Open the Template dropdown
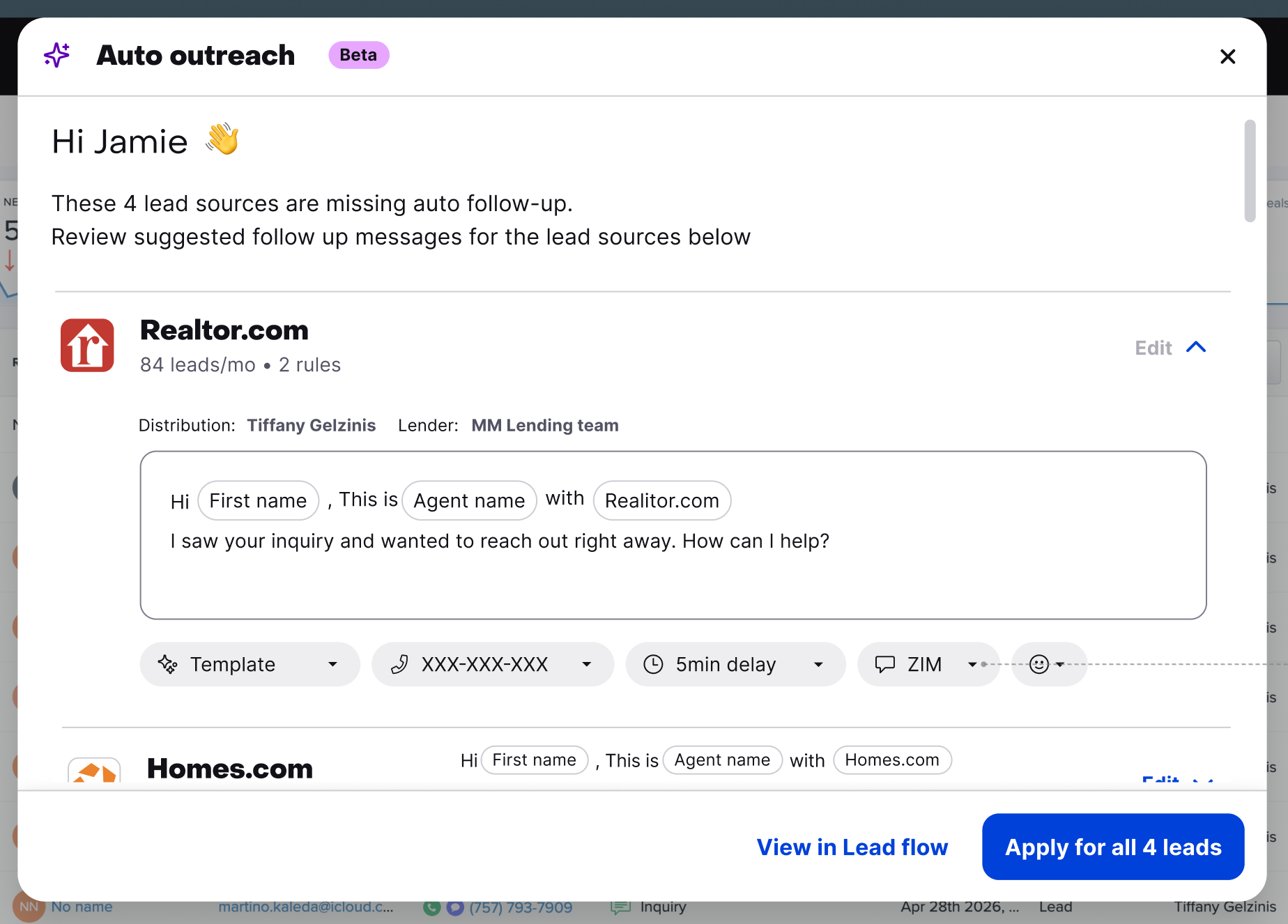Screen dimensions: 1288x924 [x=250, y=664]
